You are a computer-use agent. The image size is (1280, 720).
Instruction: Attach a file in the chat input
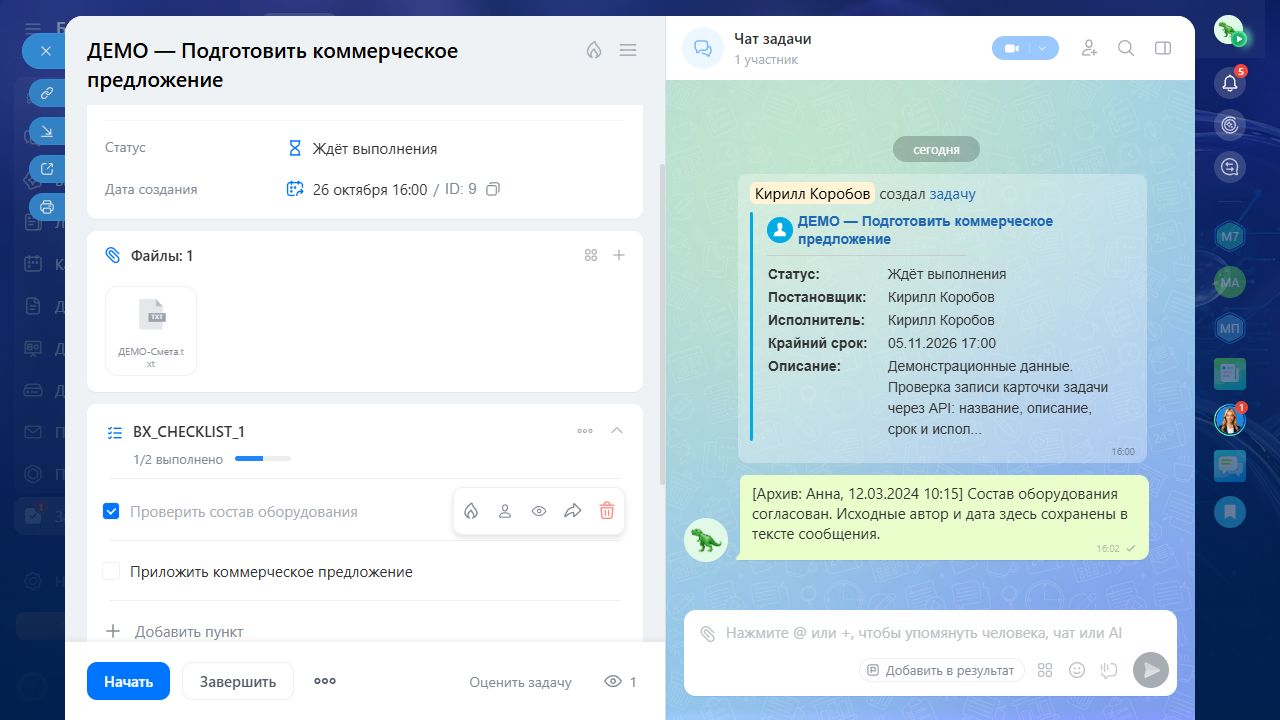pos(708,633)
